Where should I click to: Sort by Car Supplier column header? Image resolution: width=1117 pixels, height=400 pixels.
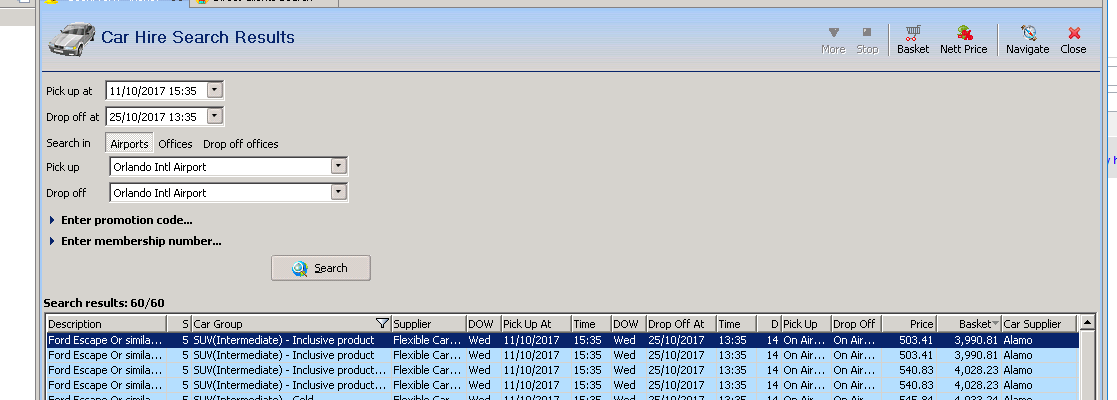pyautogui.click(x=1039, y=324)
